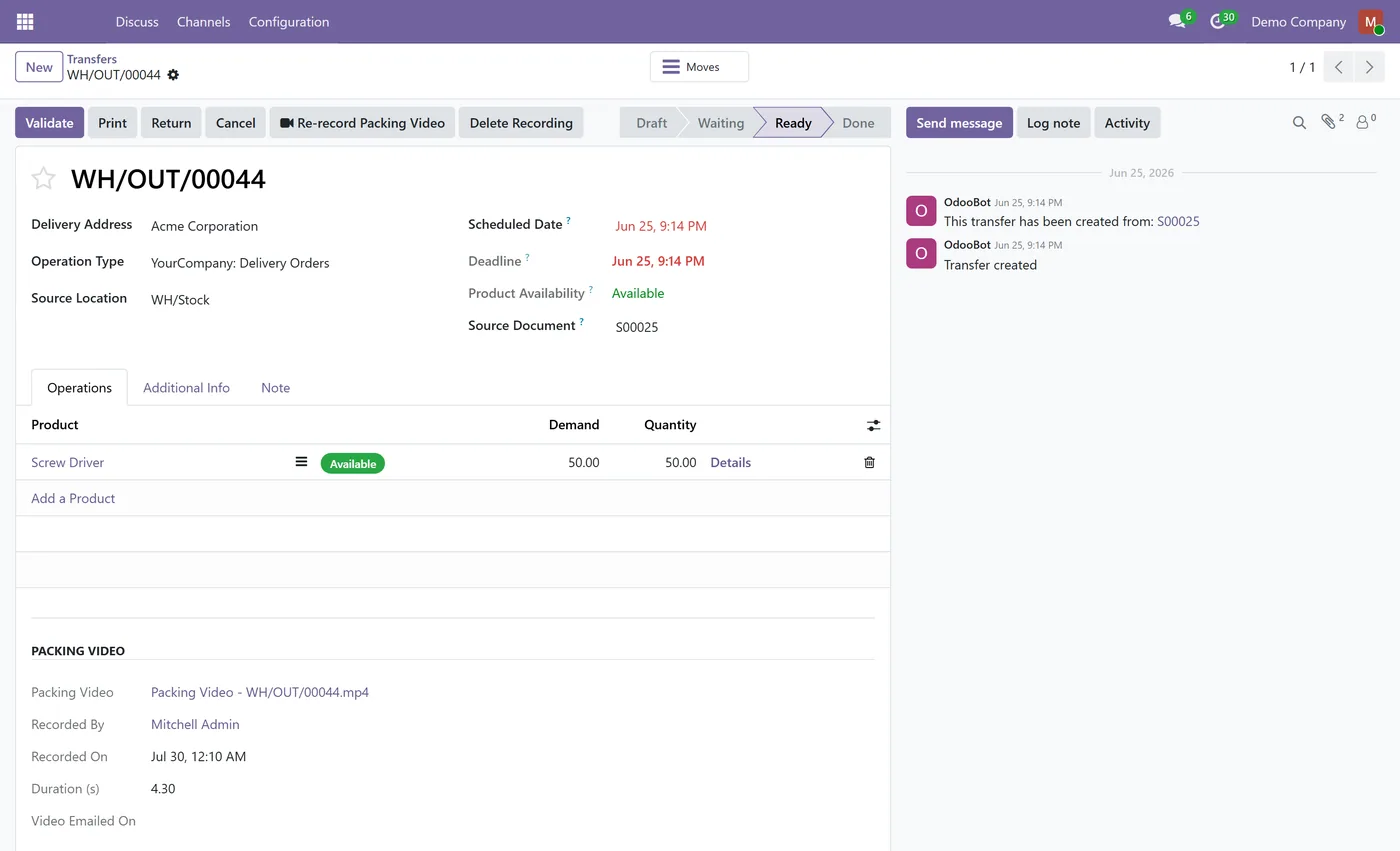Screen dimensions: 1400x851
Task: Click the Activity button
Action: tap(1127, 123)
